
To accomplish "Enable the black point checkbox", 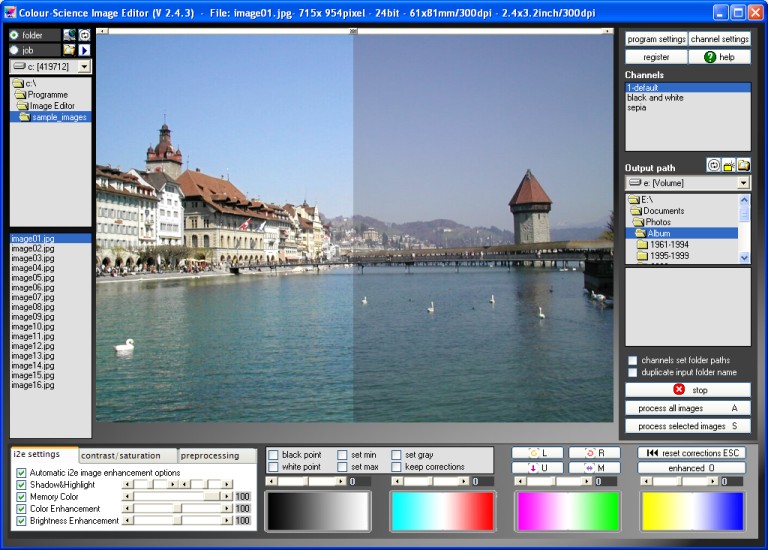I will pos(274,454).
